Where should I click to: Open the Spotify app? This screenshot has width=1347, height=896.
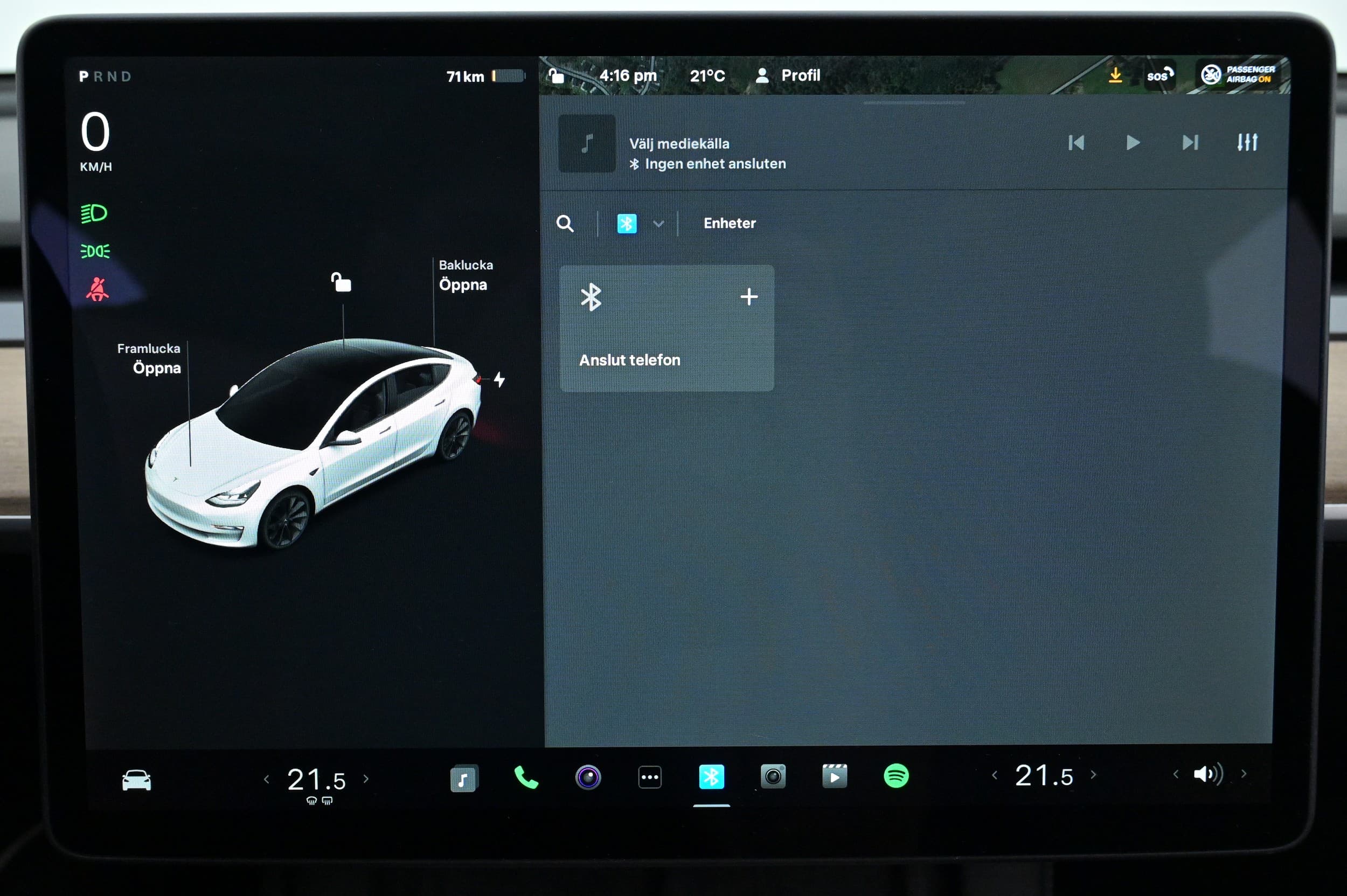[896, 776]
